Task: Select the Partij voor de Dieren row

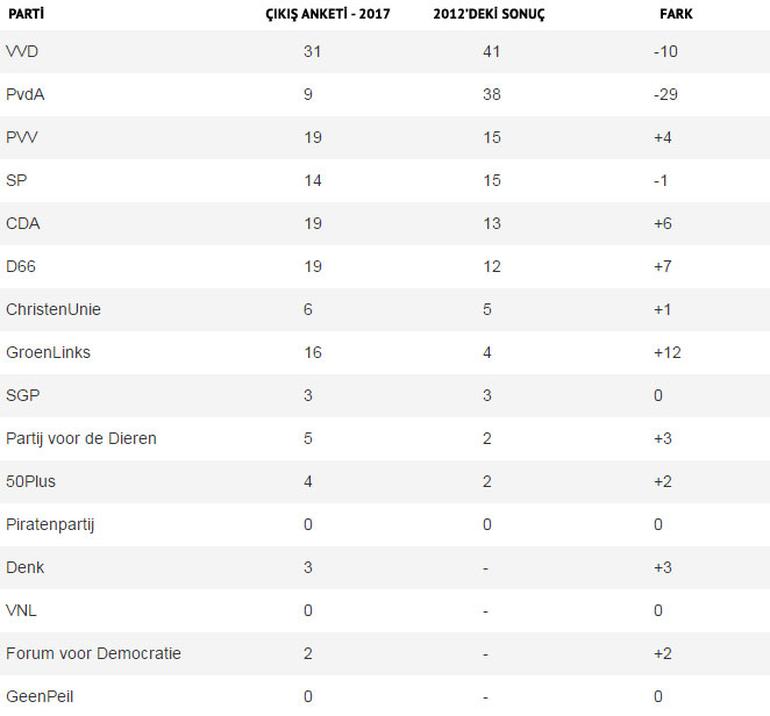Action: click(385, 439)
